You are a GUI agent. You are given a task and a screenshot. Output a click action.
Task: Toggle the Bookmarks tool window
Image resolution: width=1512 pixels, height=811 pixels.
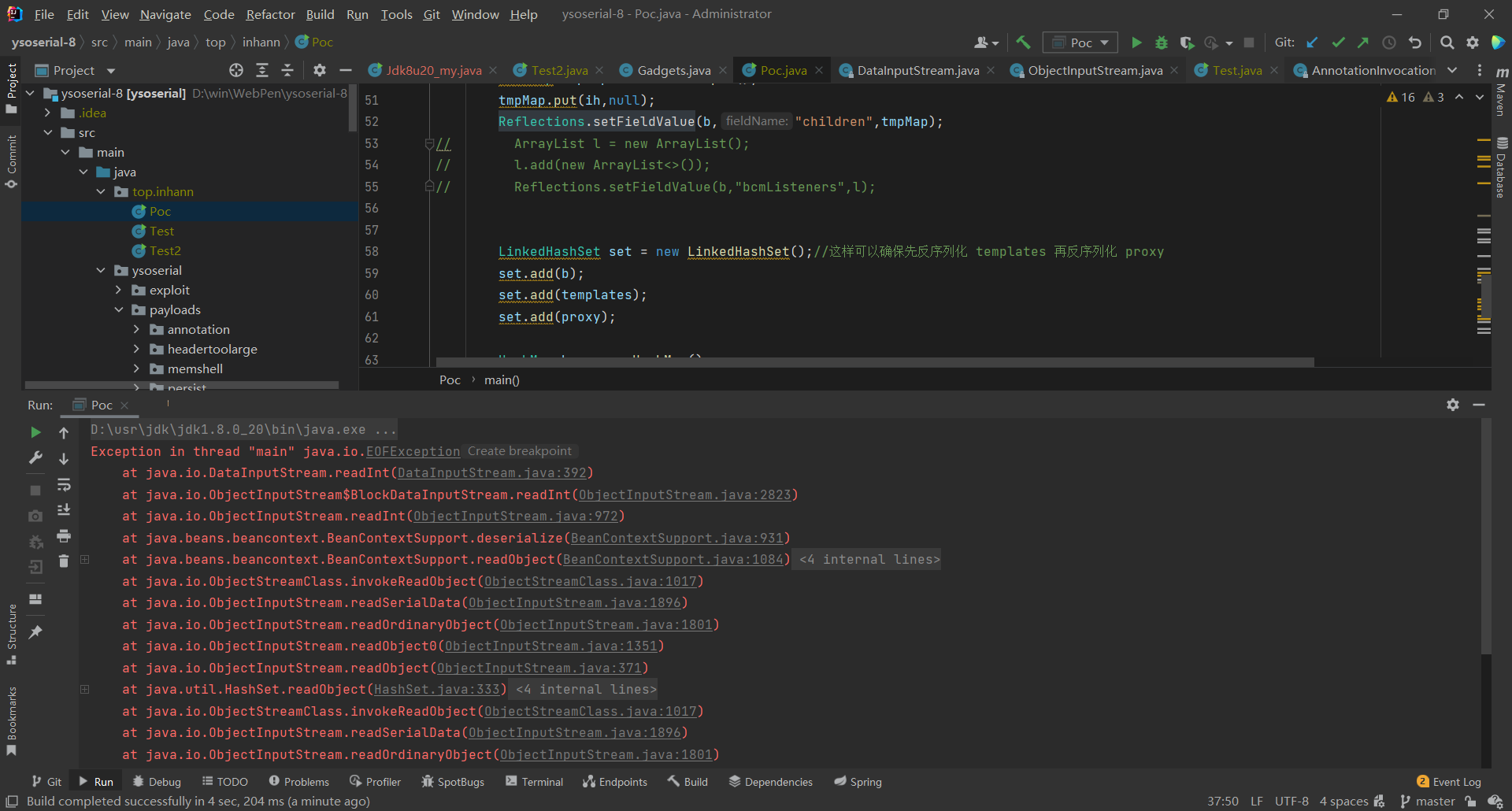[x=12, y=721]
